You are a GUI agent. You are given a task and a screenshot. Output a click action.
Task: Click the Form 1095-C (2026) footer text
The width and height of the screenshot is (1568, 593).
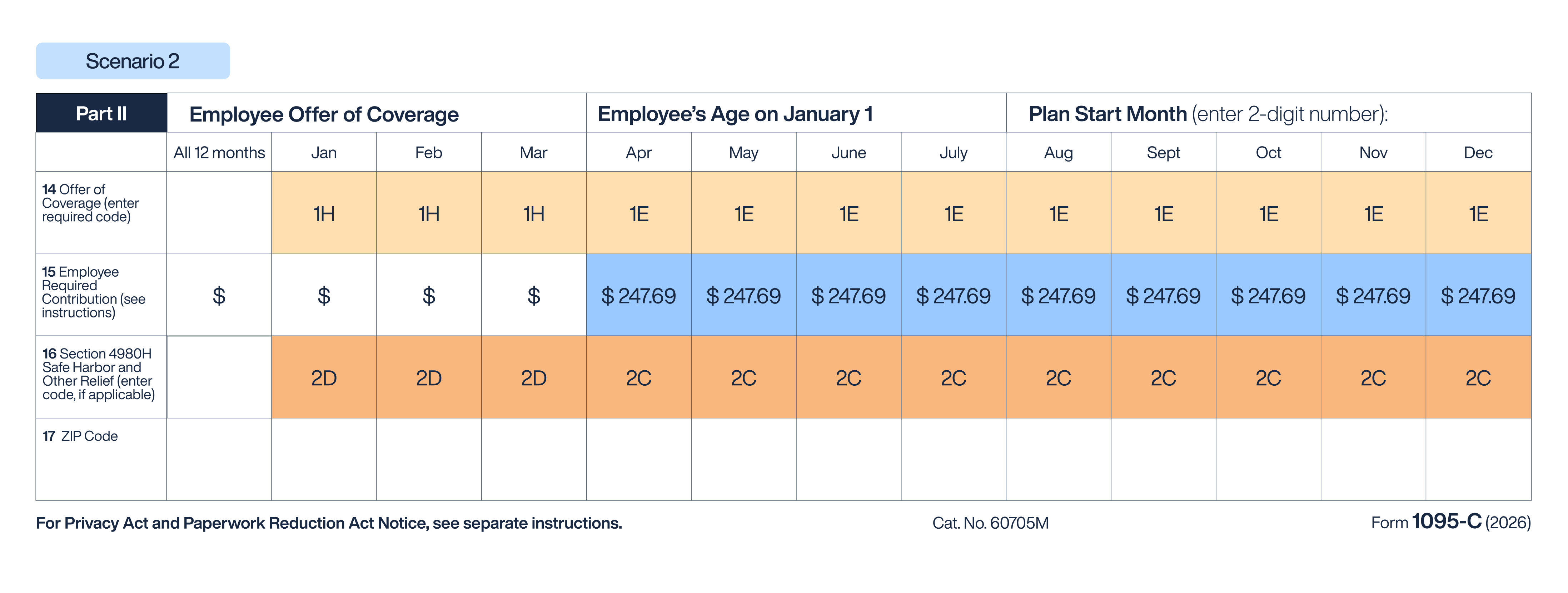(1450, 522)
